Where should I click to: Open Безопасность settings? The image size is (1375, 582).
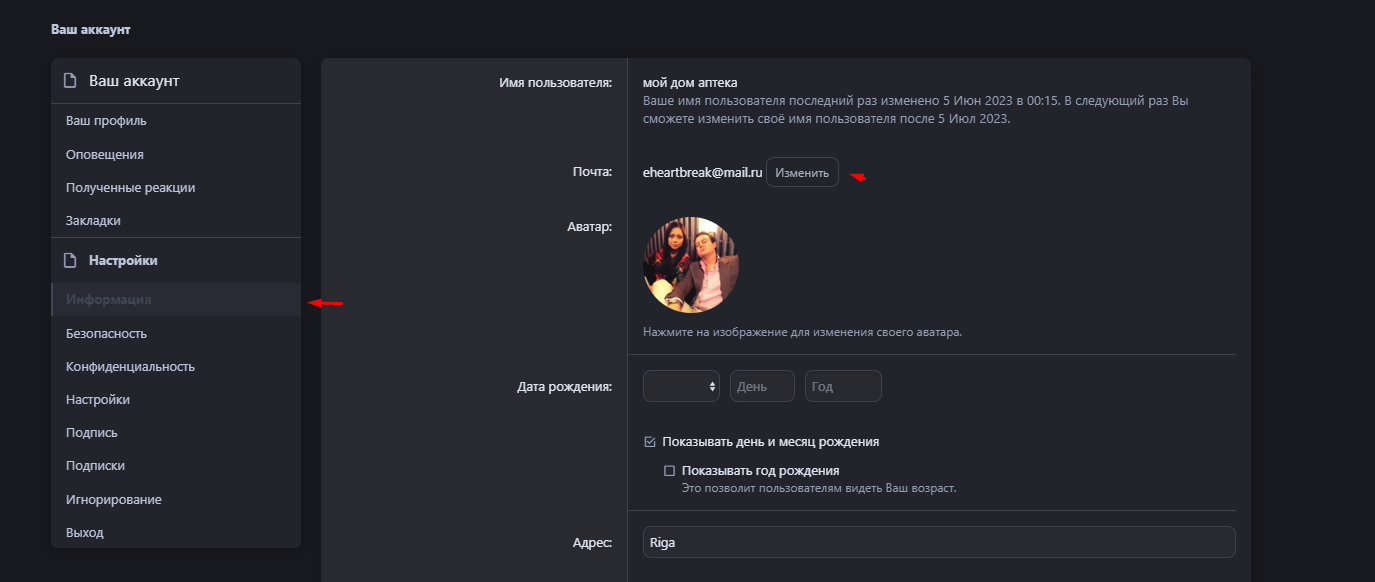tap(106, 334)
